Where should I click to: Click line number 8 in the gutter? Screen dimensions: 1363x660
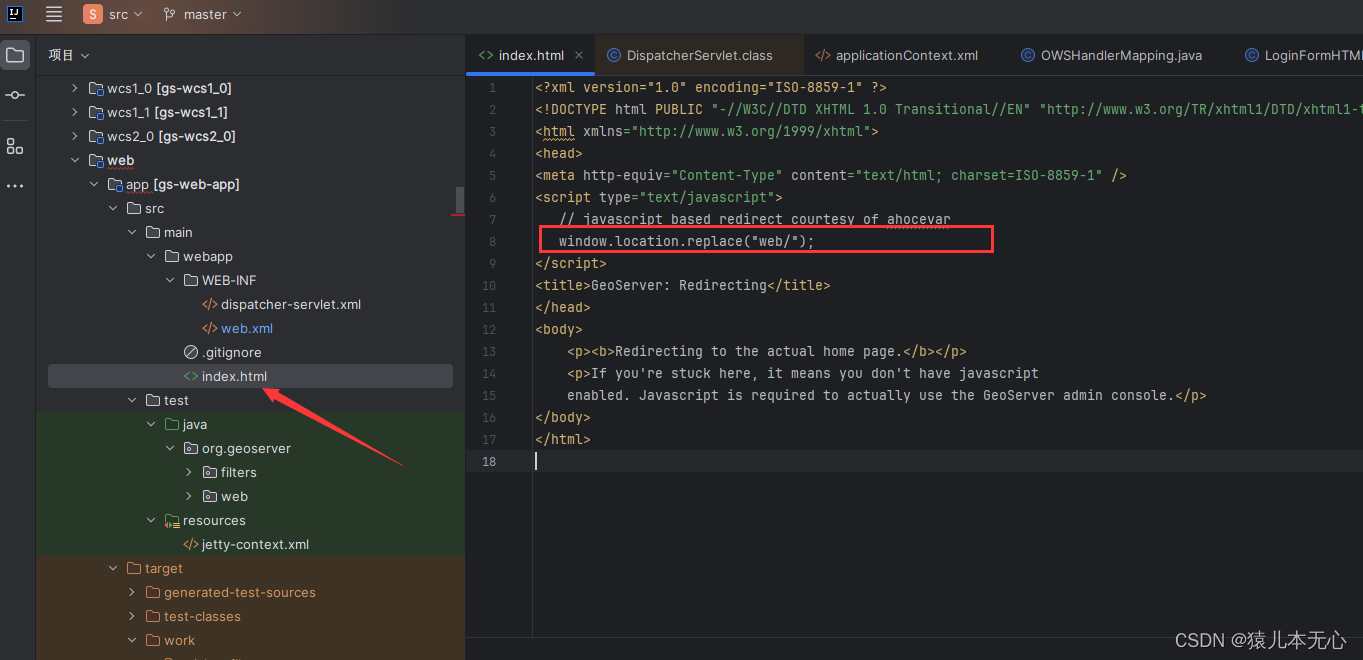(x=492, y=241)
